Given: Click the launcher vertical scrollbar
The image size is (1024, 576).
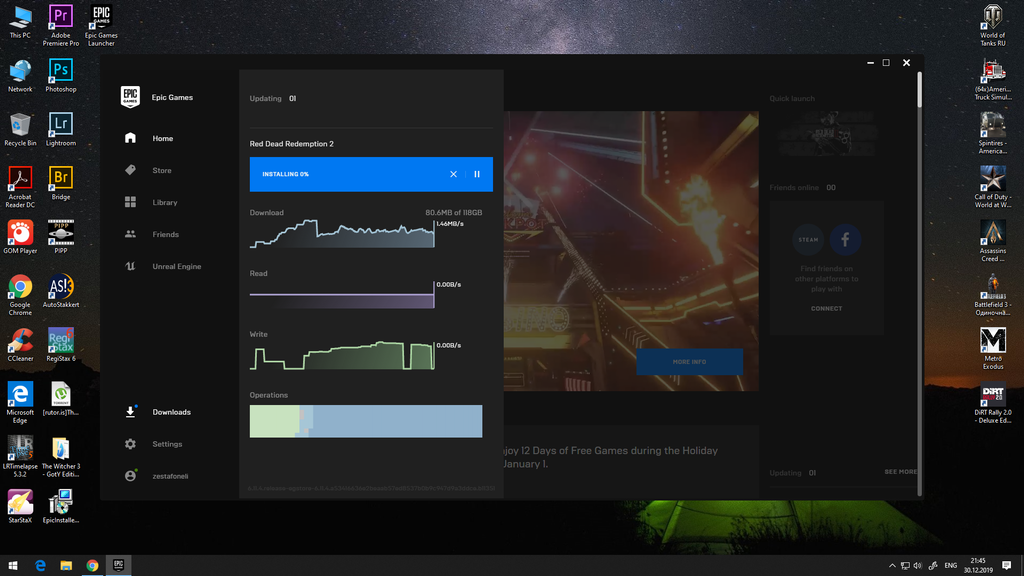Looking at the screenshot, I should 920,89.
